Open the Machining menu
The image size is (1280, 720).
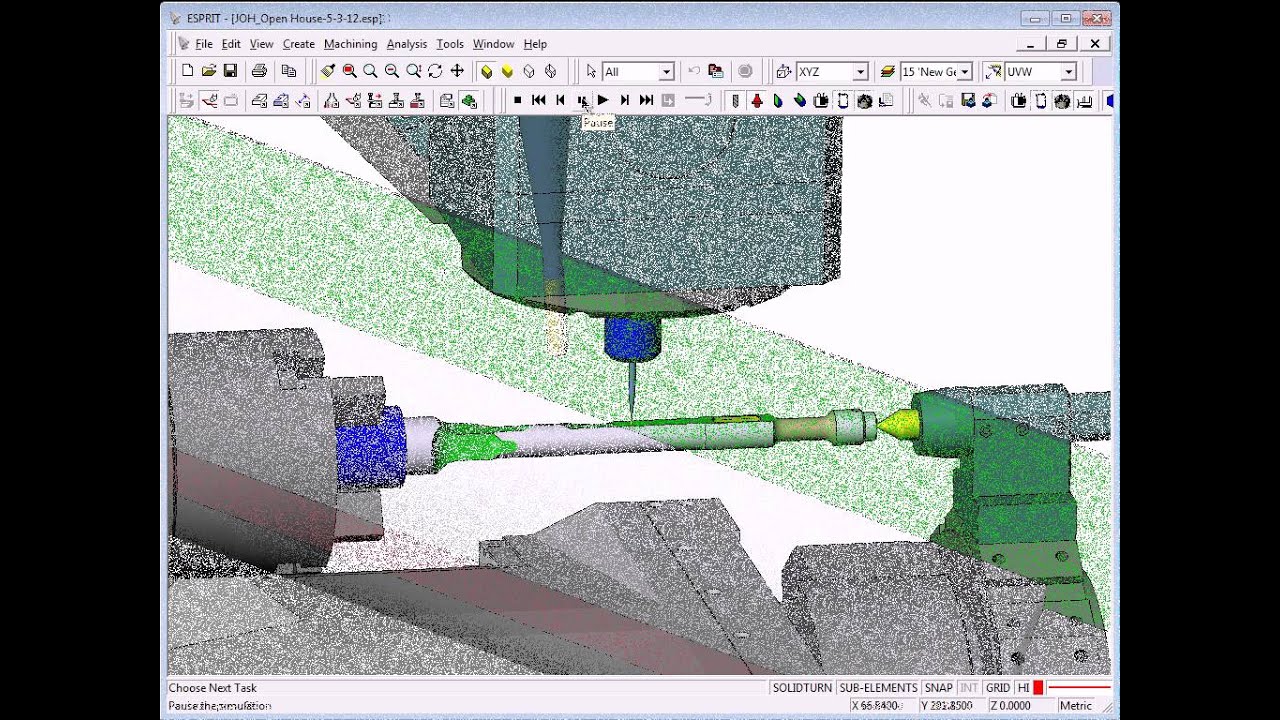[x=350, y=44]
